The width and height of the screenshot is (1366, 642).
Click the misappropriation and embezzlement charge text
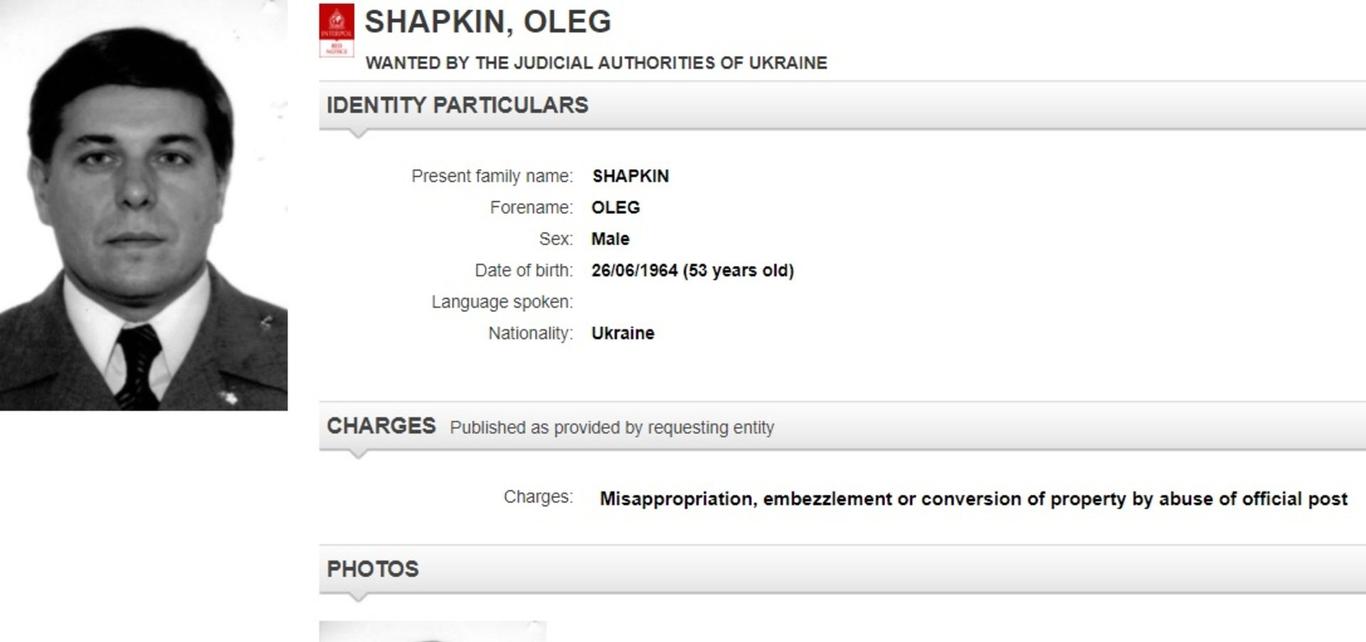[973, 499]
